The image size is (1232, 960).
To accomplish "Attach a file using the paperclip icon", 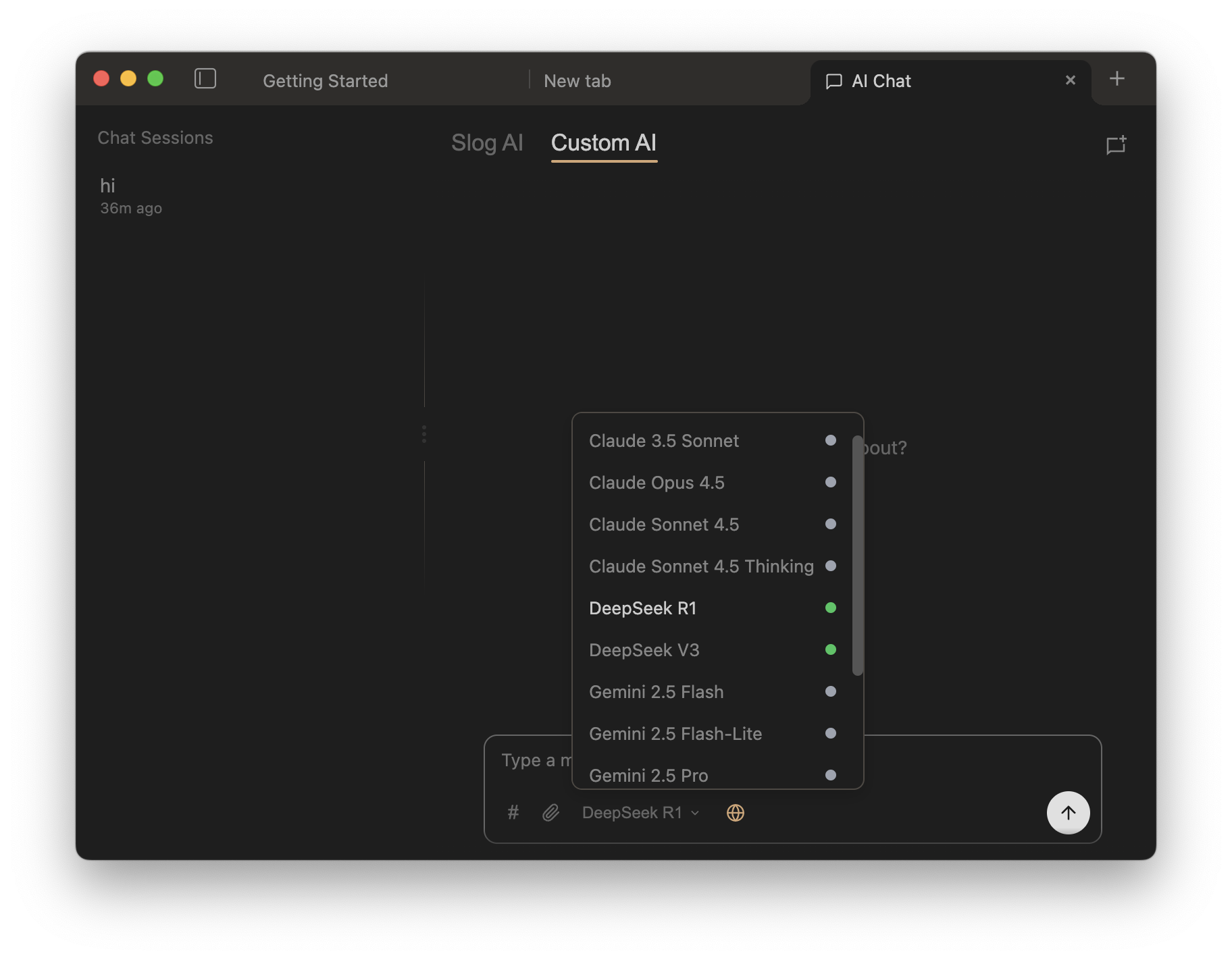I will [551, 812].
